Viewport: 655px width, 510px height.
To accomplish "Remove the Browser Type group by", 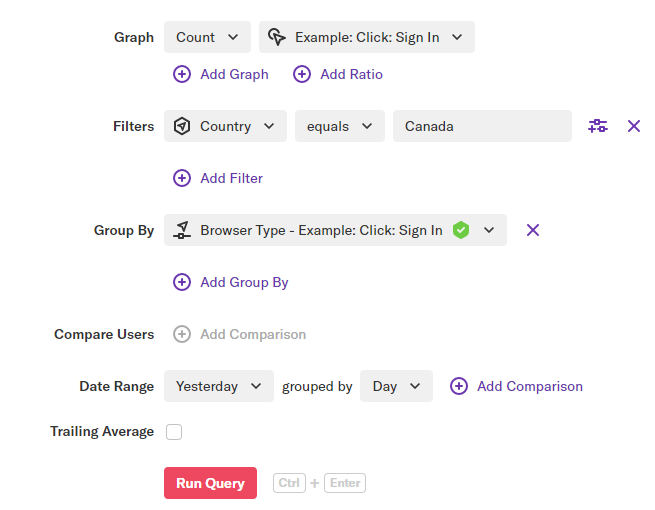I will tap(533, 230).
